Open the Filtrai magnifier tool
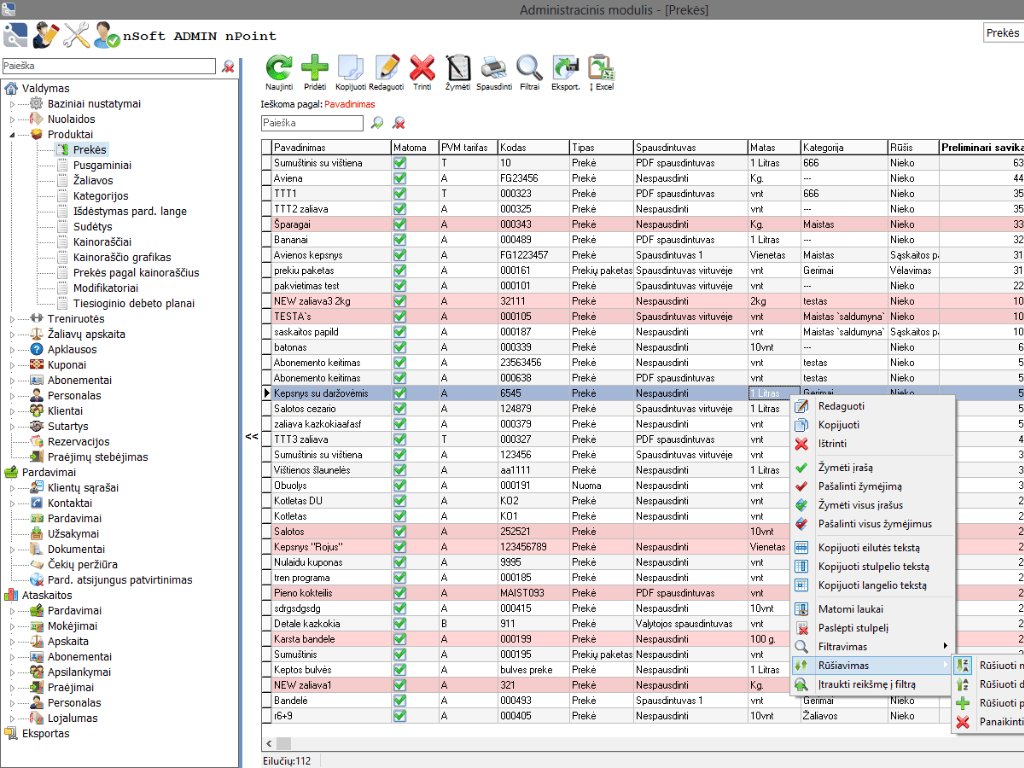The height and width of the screenshot is (768, 1024). 529,68
